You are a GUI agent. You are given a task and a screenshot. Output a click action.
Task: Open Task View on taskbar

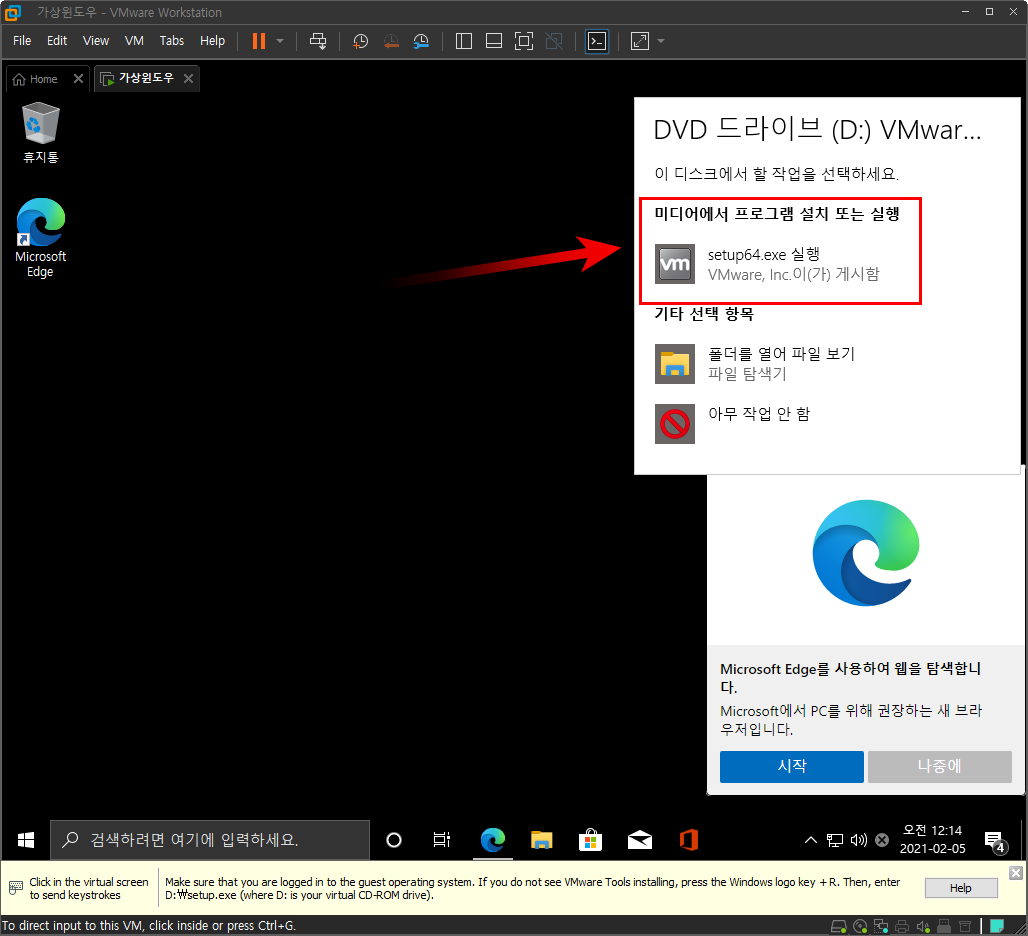[442, 840]
